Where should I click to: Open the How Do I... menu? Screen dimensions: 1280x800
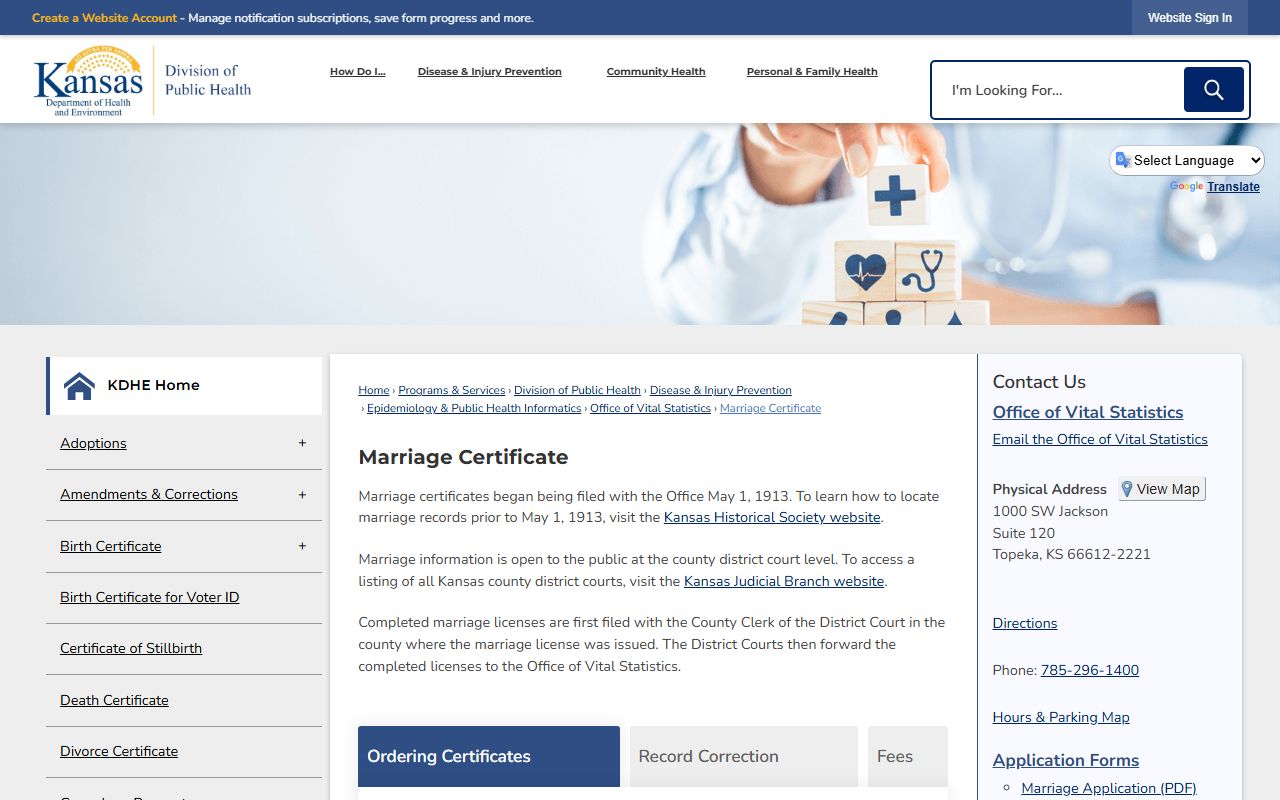[357, 72]
